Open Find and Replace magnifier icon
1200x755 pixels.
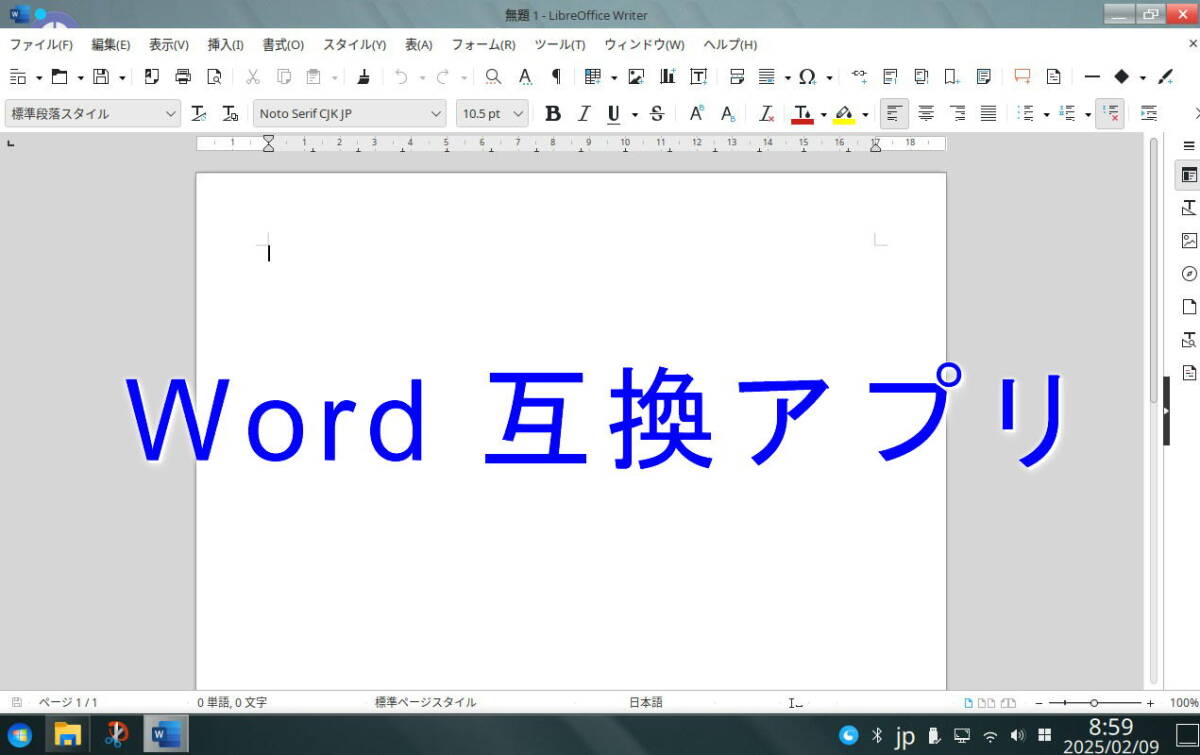(x=493, y=76)
